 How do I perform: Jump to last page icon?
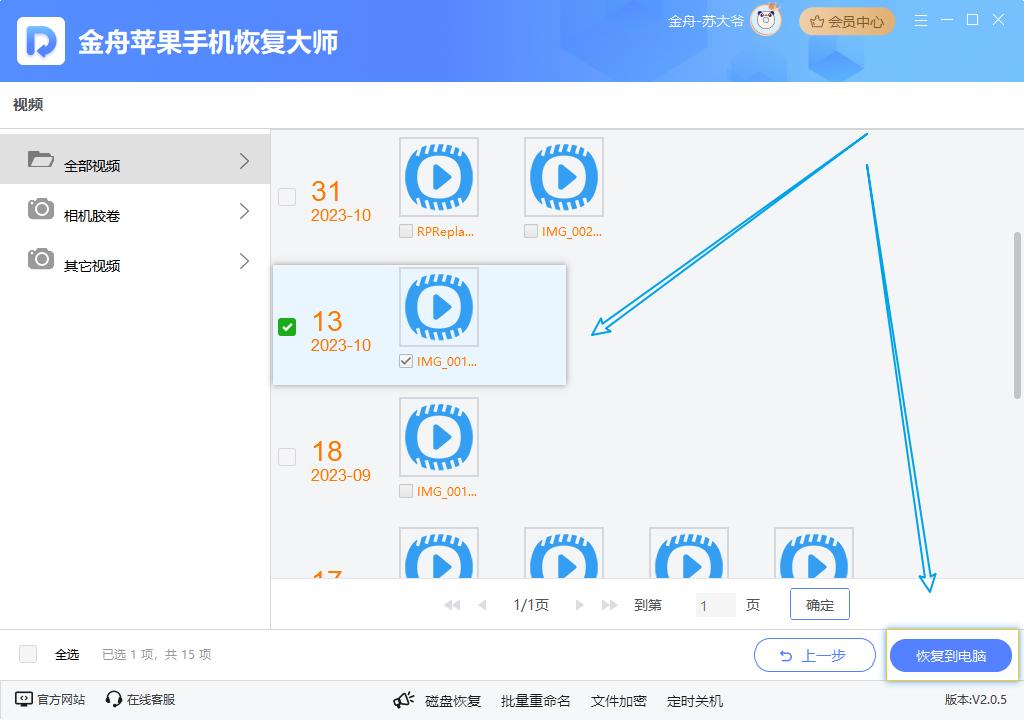coord(609,606)
